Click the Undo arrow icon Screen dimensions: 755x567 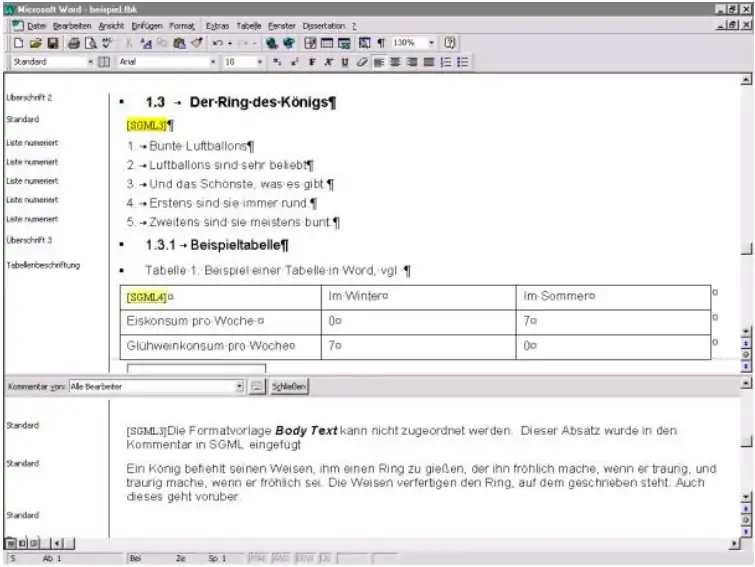(216, 44)
